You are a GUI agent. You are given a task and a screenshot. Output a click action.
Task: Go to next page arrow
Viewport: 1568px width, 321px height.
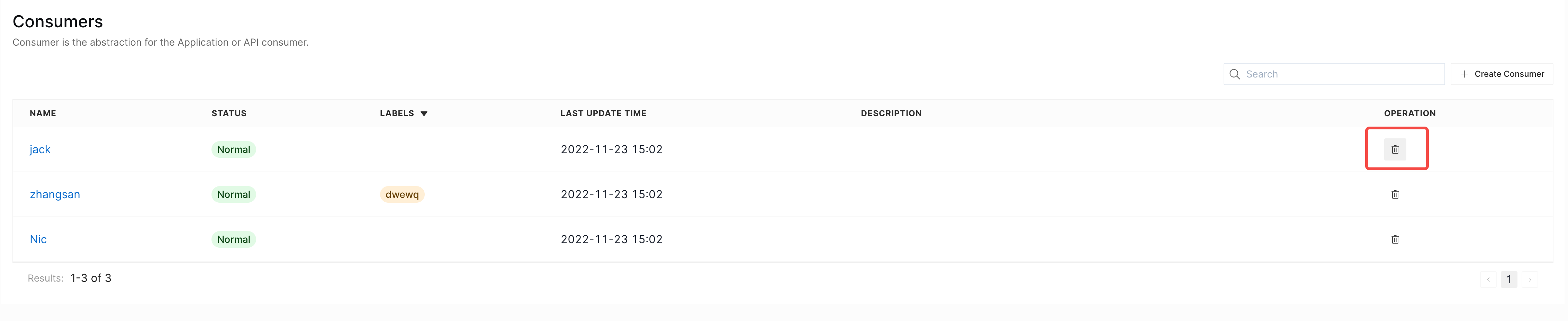click(1529, 279)
